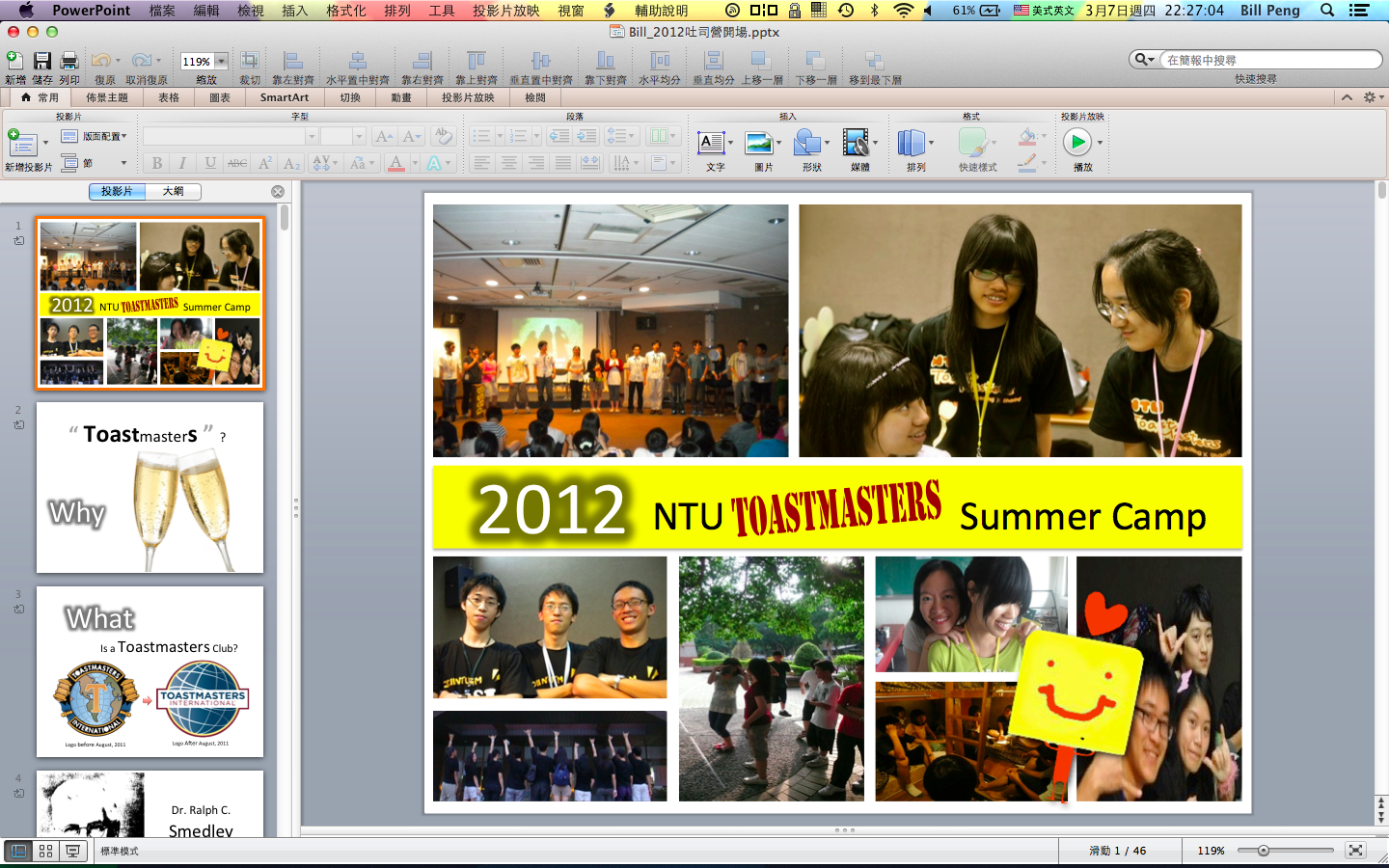Open the 檢閱 review tab
The width and height of the screenshot is (1389, 868).
(x=535, y=97)
